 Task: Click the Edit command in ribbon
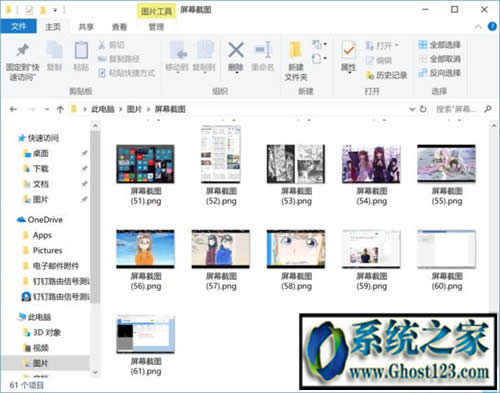point(379,60)
